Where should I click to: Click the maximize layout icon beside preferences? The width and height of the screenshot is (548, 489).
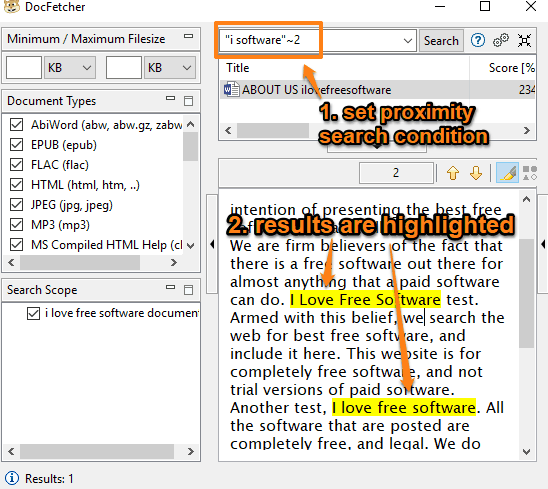pos(524,41)
